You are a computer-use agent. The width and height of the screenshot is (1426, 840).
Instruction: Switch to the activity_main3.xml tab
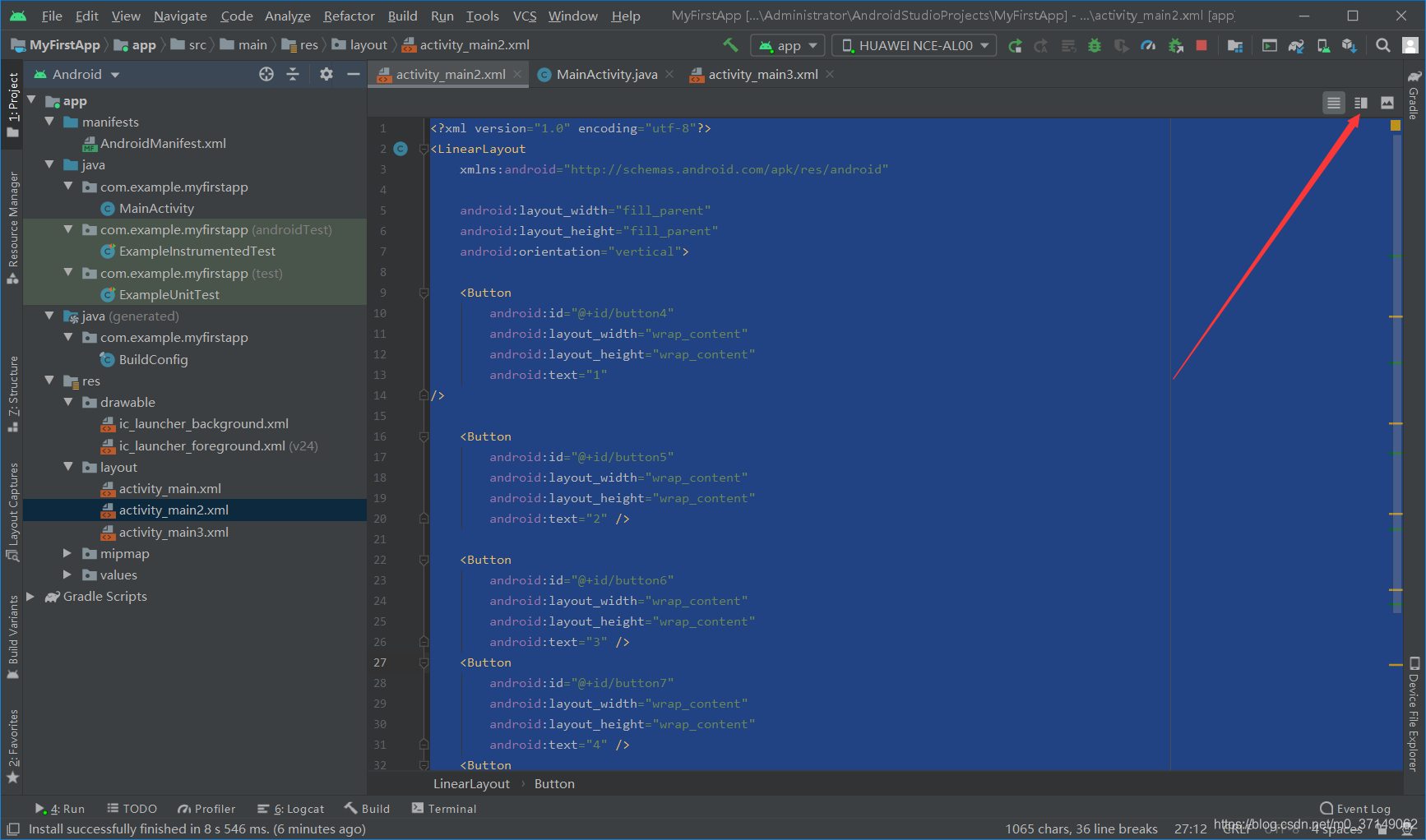point(762,75)
